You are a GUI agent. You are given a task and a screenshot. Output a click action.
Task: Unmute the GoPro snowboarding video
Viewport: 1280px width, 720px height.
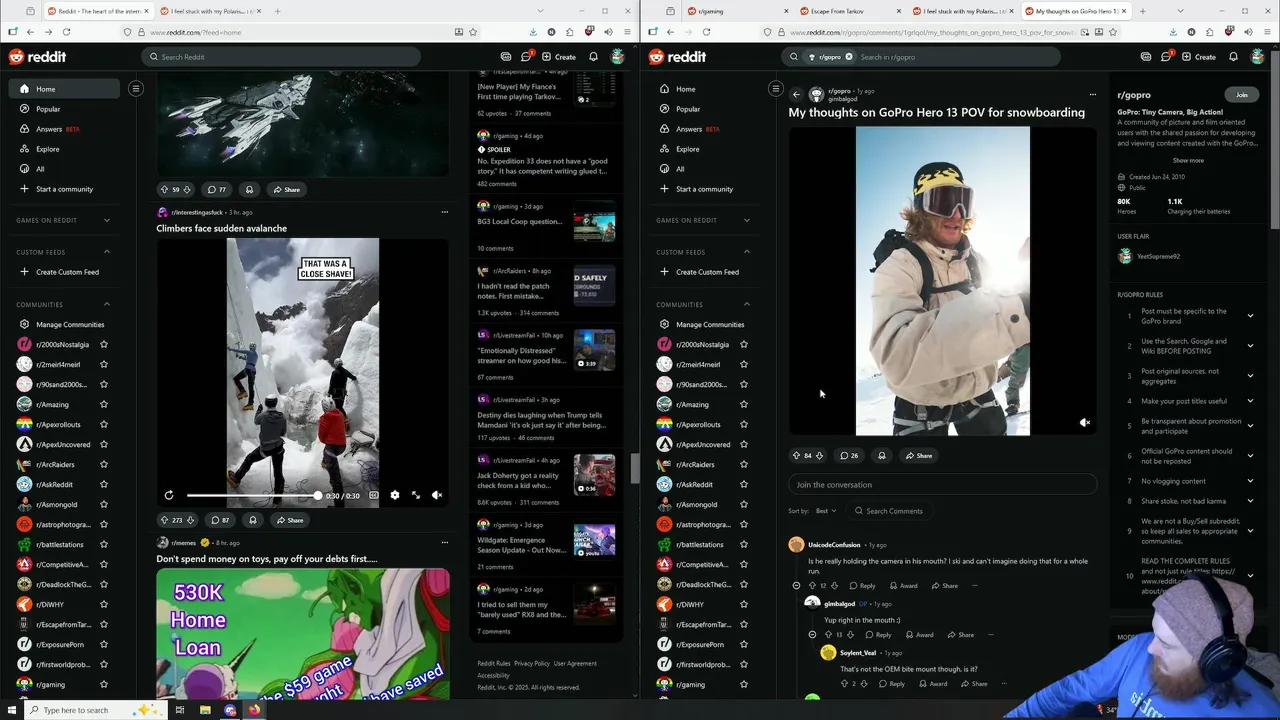[1085, 423]
